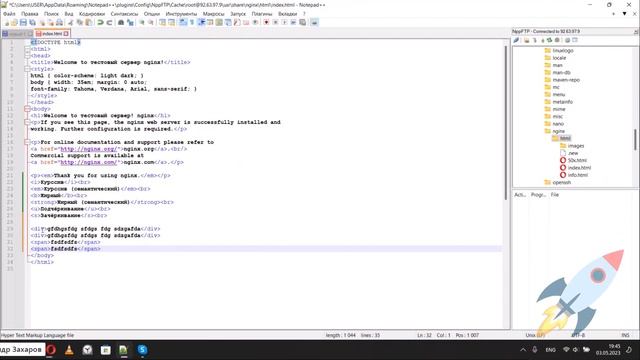This screenshot has width=640, height=360.
Task: Toggle word wrap toolbar button
Action: (183, 22)
